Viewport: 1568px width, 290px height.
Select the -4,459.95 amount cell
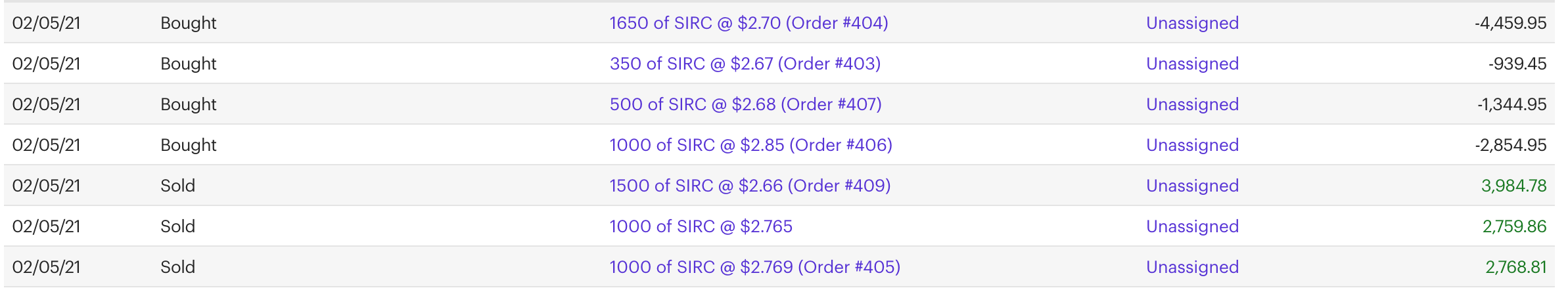click(x=1510, y=23)
